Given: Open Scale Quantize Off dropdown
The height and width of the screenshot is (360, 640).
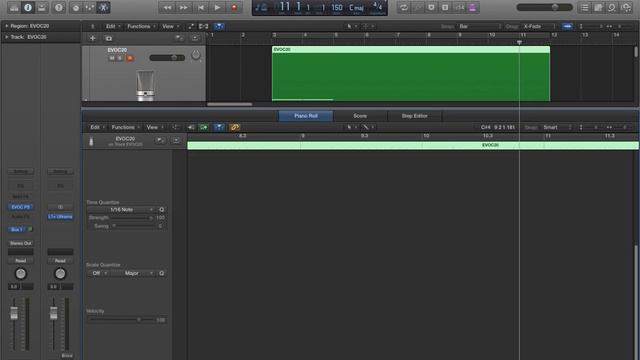Looking at the screenshot, I should (98, 273).
